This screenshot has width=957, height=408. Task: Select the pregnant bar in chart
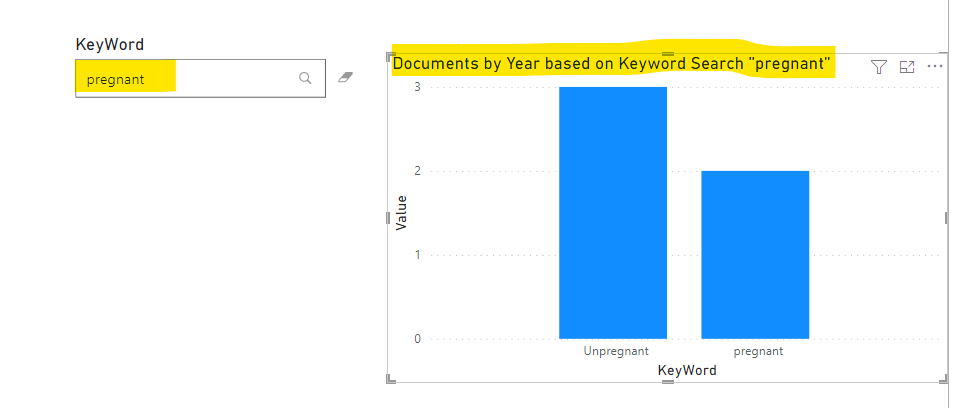(755, 255)
